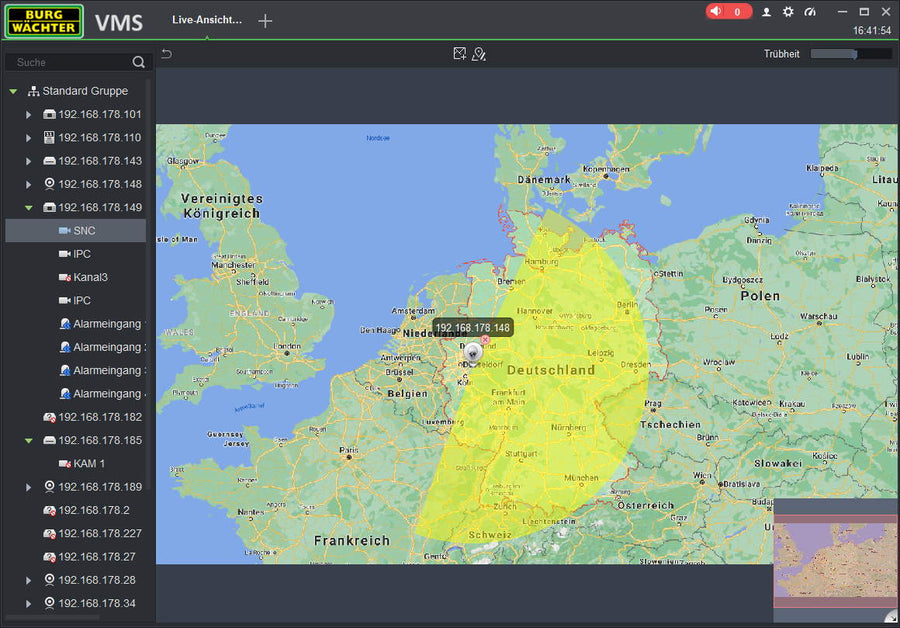Click the system gauge icon
The image size is (900, 628).
coord(810,12)
